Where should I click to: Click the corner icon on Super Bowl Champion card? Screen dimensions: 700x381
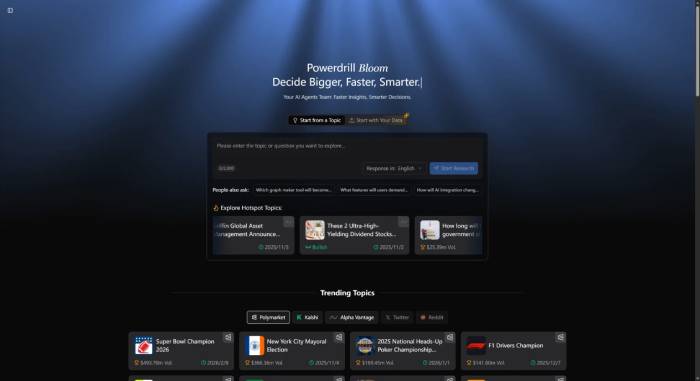228,337
